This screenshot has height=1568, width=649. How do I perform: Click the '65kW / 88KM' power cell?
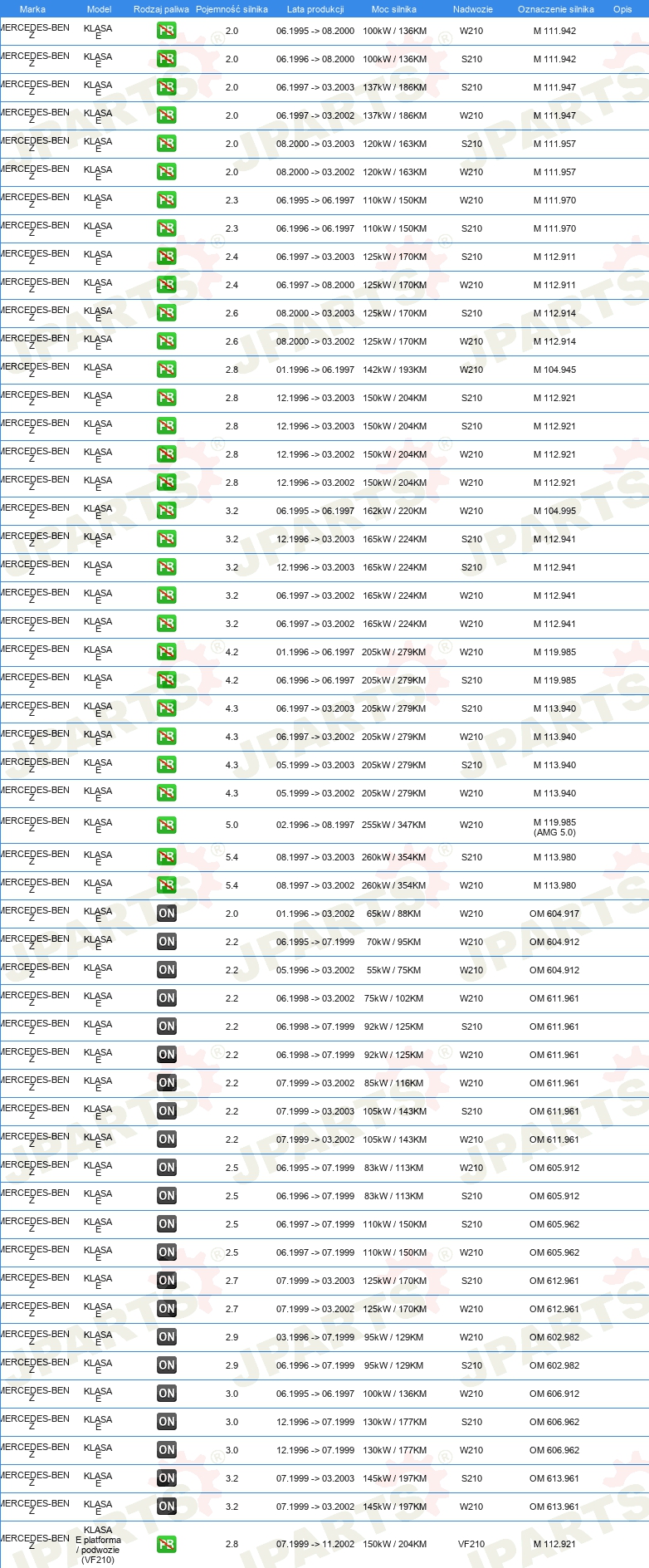(394, 914)
